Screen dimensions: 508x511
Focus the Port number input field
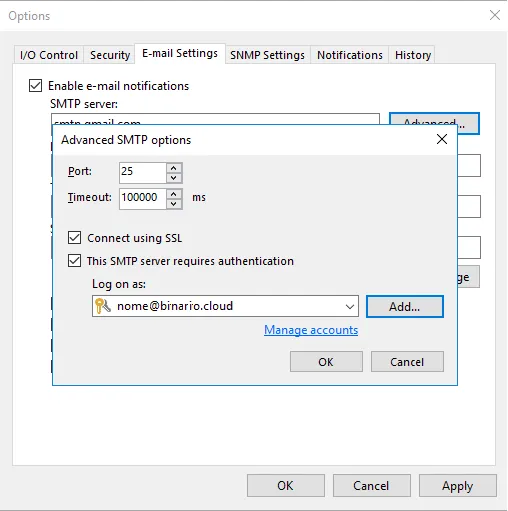tap(143, 172)
